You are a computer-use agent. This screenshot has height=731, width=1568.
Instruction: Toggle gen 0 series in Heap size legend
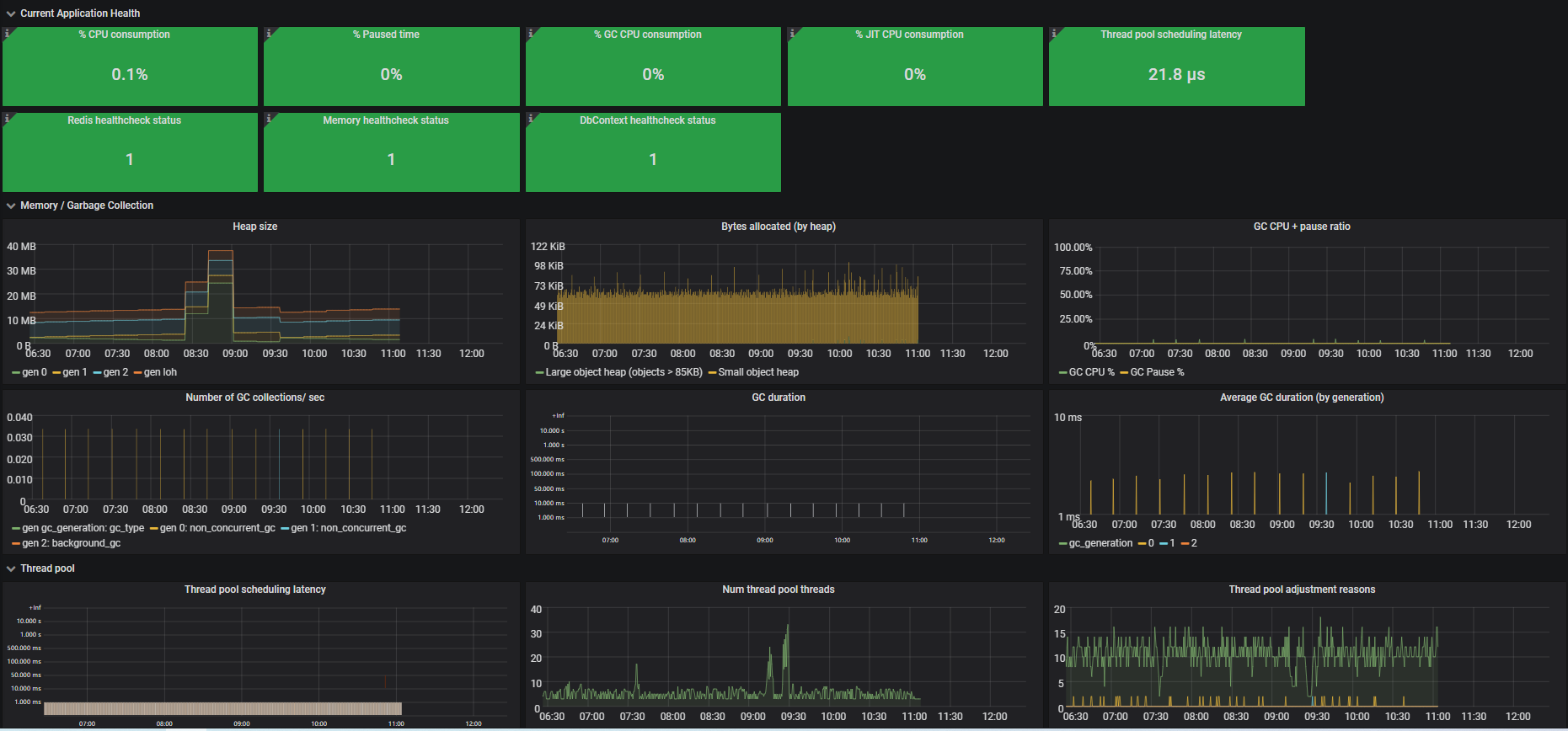point(35,372)
